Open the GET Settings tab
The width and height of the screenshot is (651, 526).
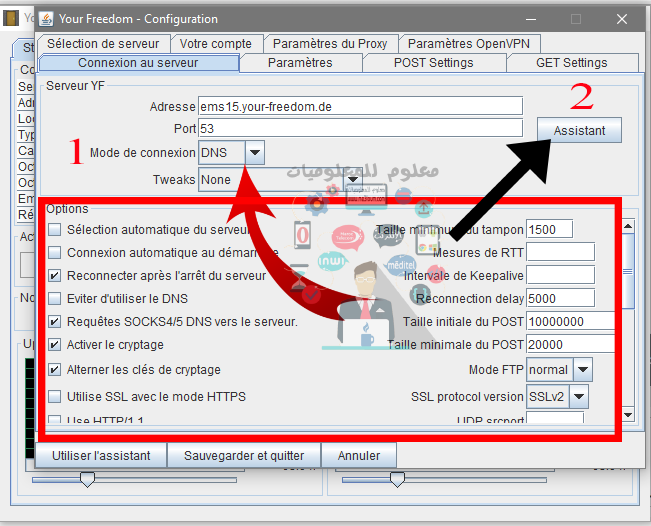pyautogui.click(x=572, y=63)
